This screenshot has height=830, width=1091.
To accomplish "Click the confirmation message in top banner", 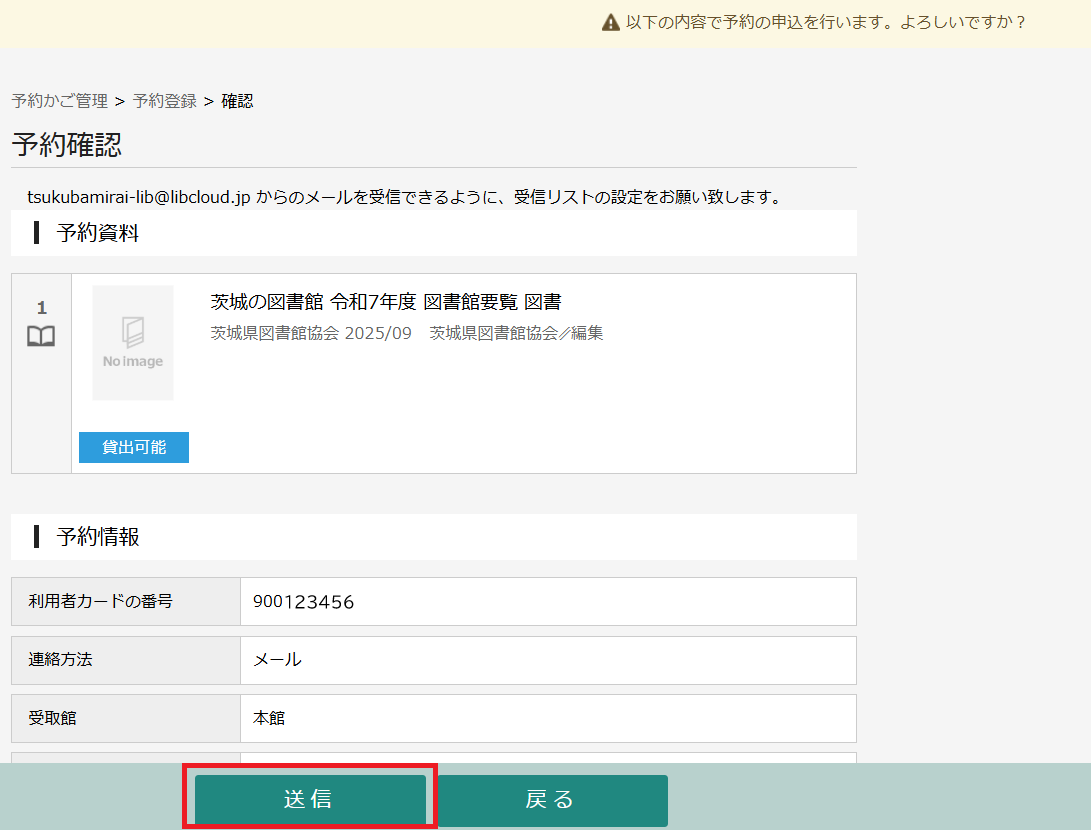I will [826, 22].
